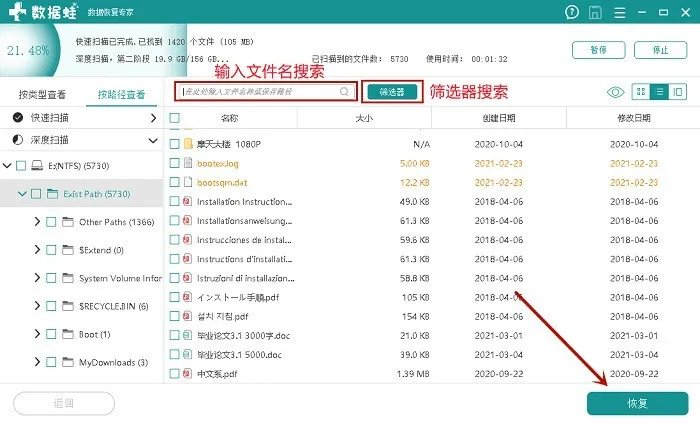Switch to list view mode

[659, 92]
